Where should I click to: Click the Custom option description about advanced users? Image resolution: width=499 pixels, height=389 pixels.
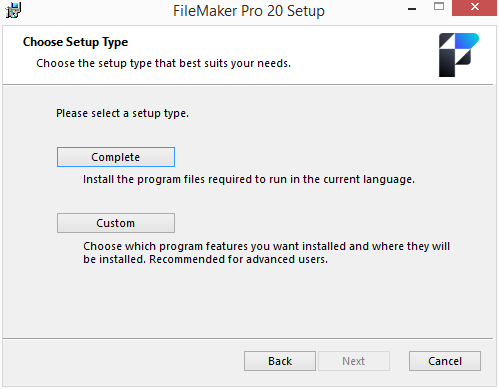pos(266,253)
